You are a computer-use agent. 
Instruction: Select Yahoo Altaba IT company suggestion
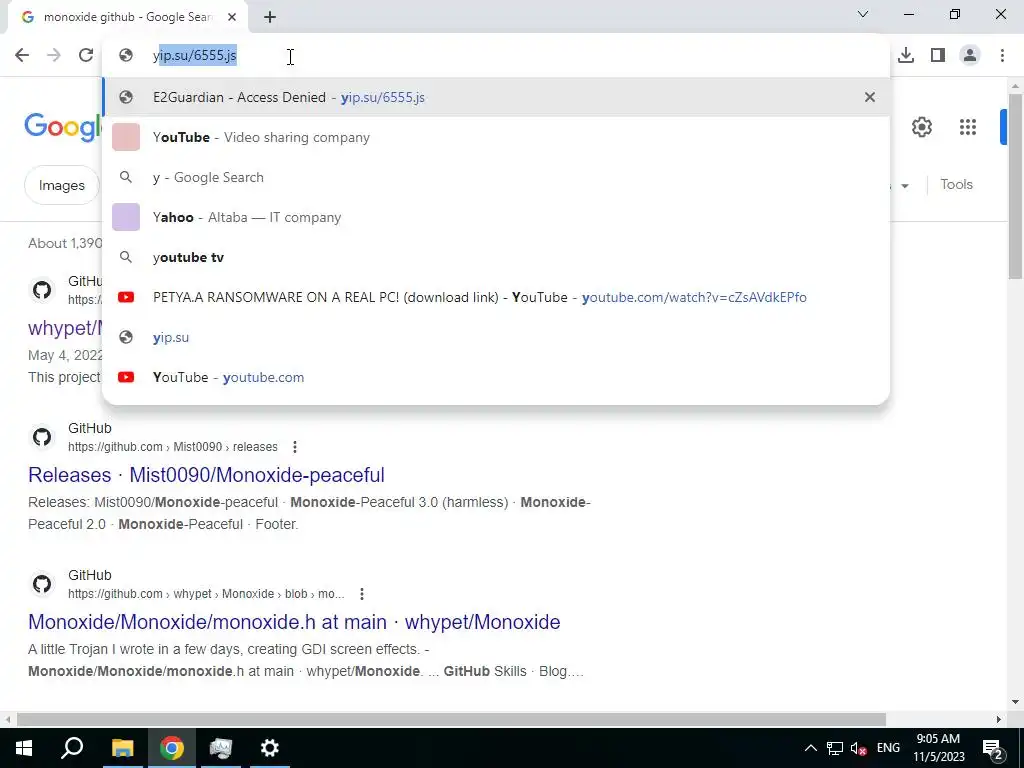coord(496,217)
